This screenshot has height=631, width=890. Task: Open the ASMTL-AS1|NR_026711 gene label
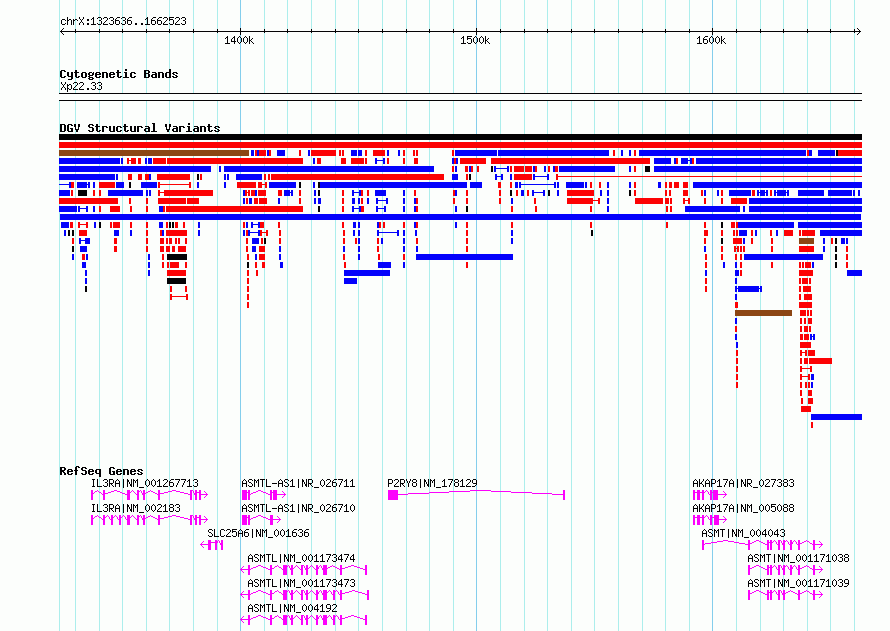click(x=298, y=483)
